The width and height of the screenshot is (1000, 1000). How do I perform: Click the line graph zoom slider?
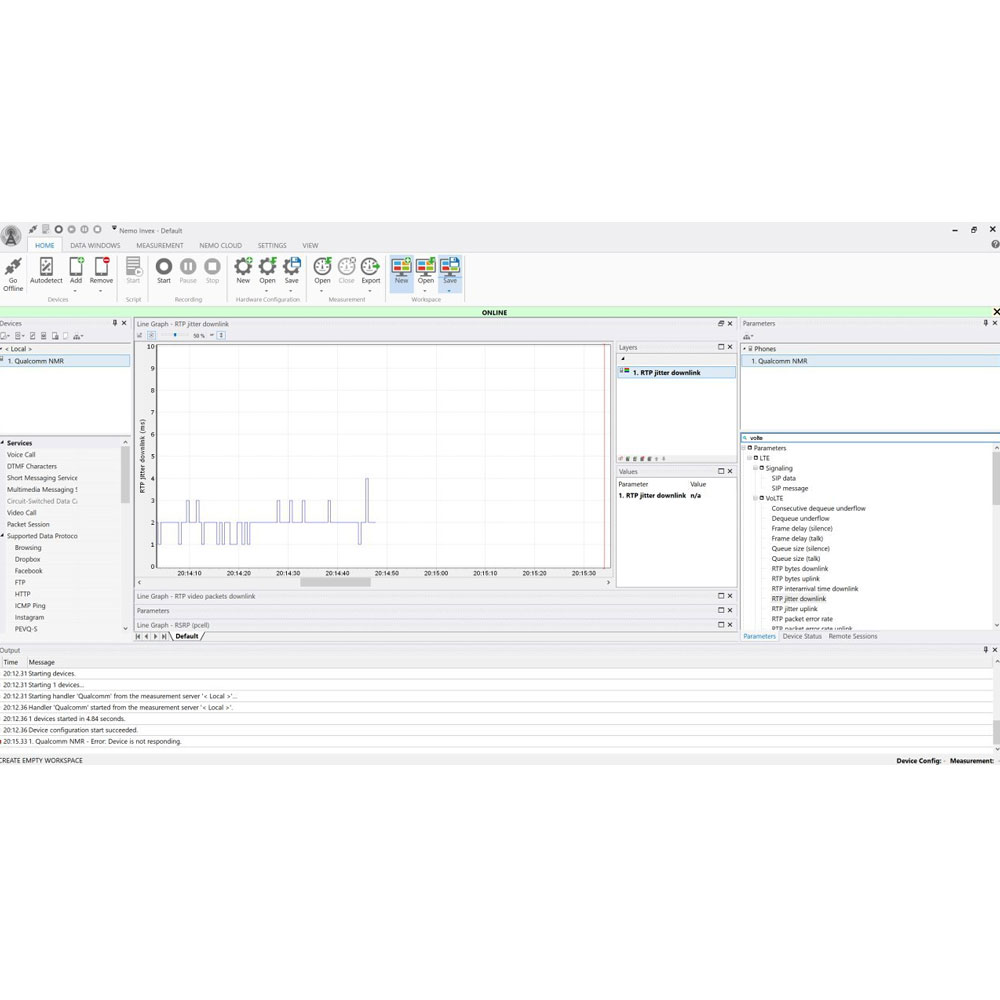176,335
